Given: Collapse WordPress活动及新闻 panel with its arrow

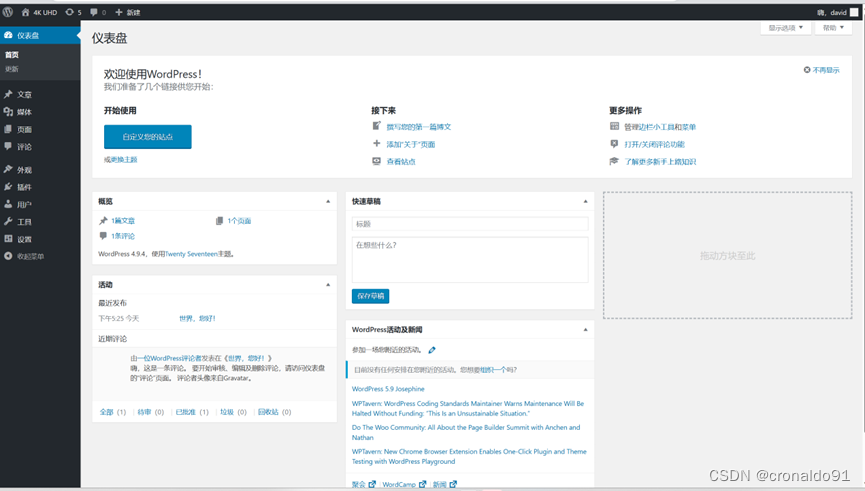Looking at the screenshot, I should [x=585, y=330].
